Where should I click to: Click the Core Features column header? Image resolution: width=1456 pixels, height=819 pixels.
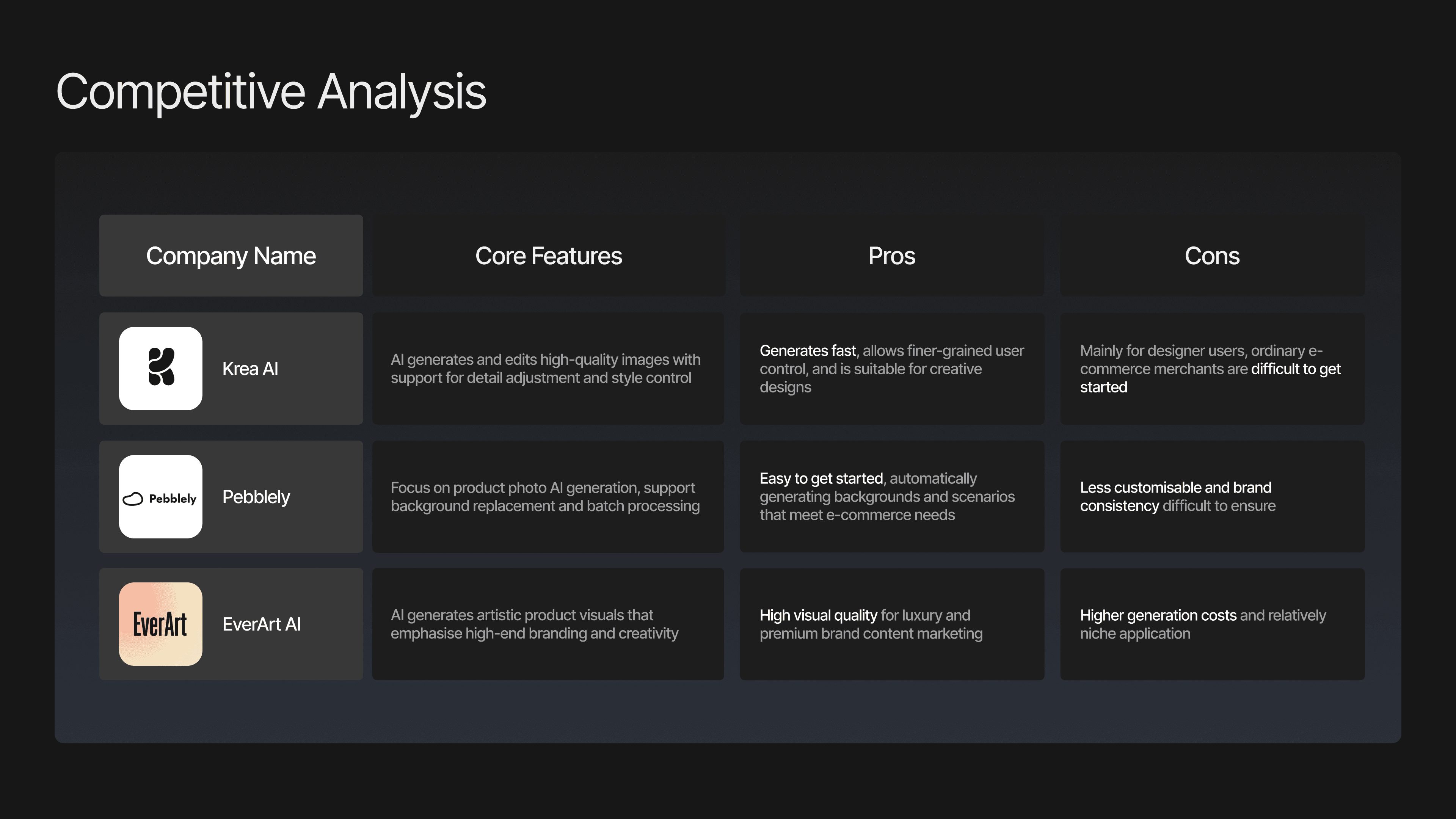coord(548,256)
